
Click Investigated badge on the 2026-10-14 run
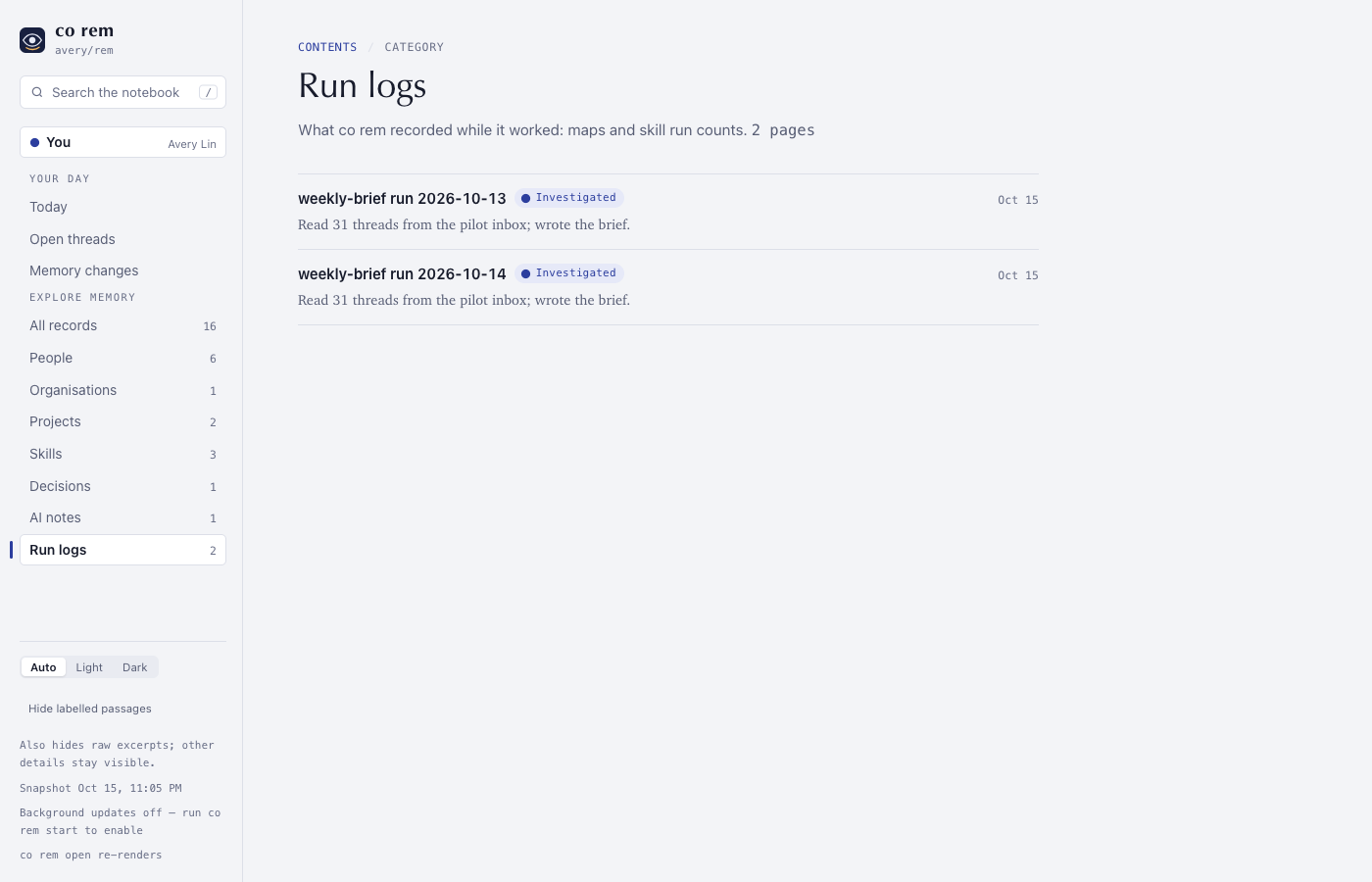(x=569, y=273)
